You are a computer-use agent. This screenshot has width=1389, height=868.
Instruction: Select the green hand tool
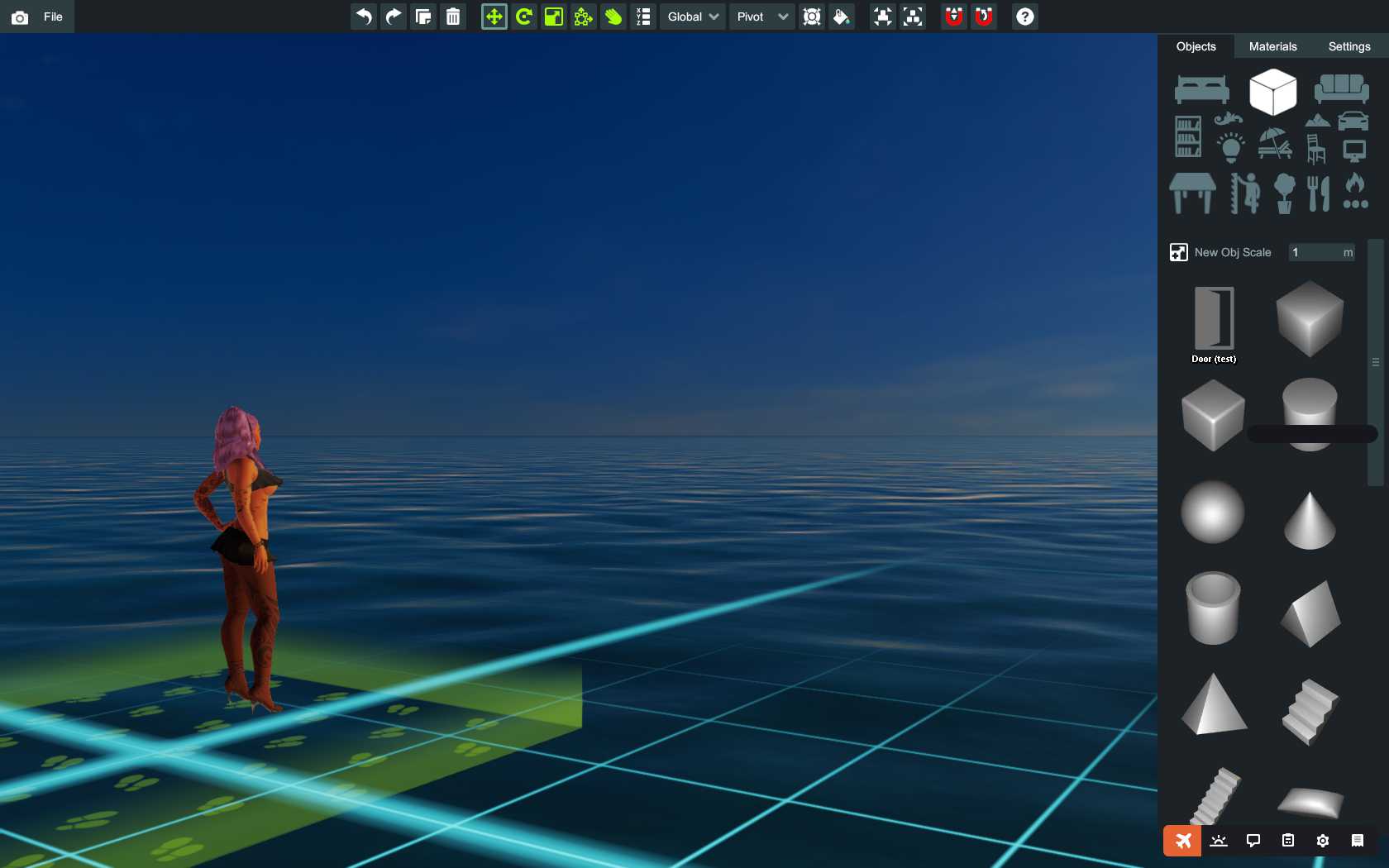tap(613, 17)
